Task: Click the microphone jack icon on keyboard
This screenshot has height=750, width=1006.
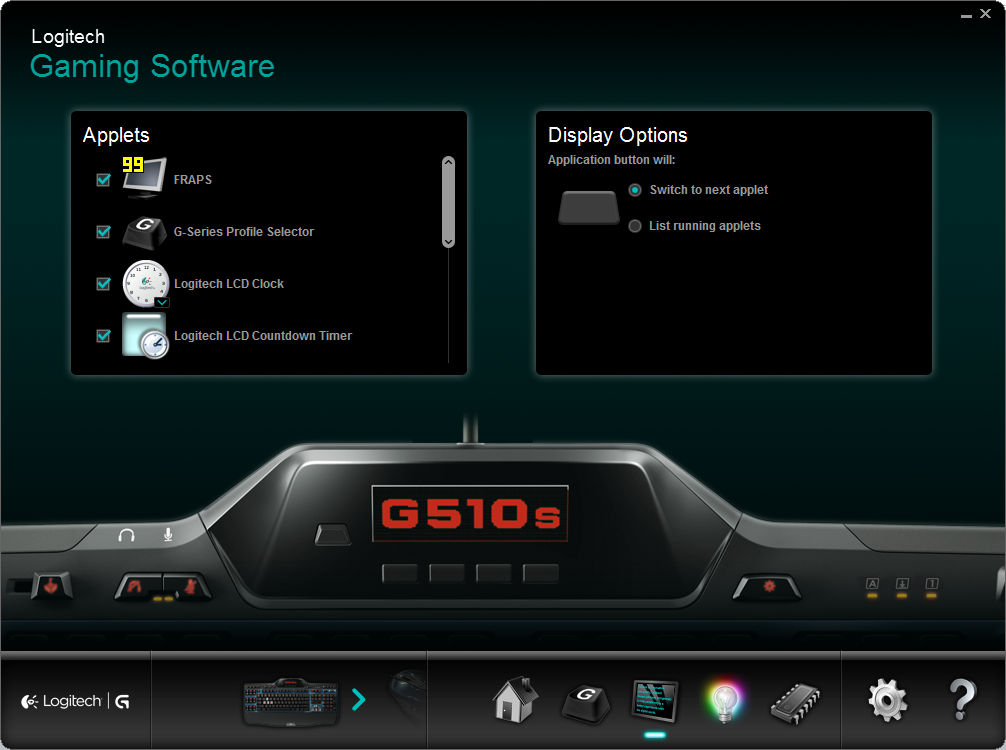Action: (x=168, y=534)
